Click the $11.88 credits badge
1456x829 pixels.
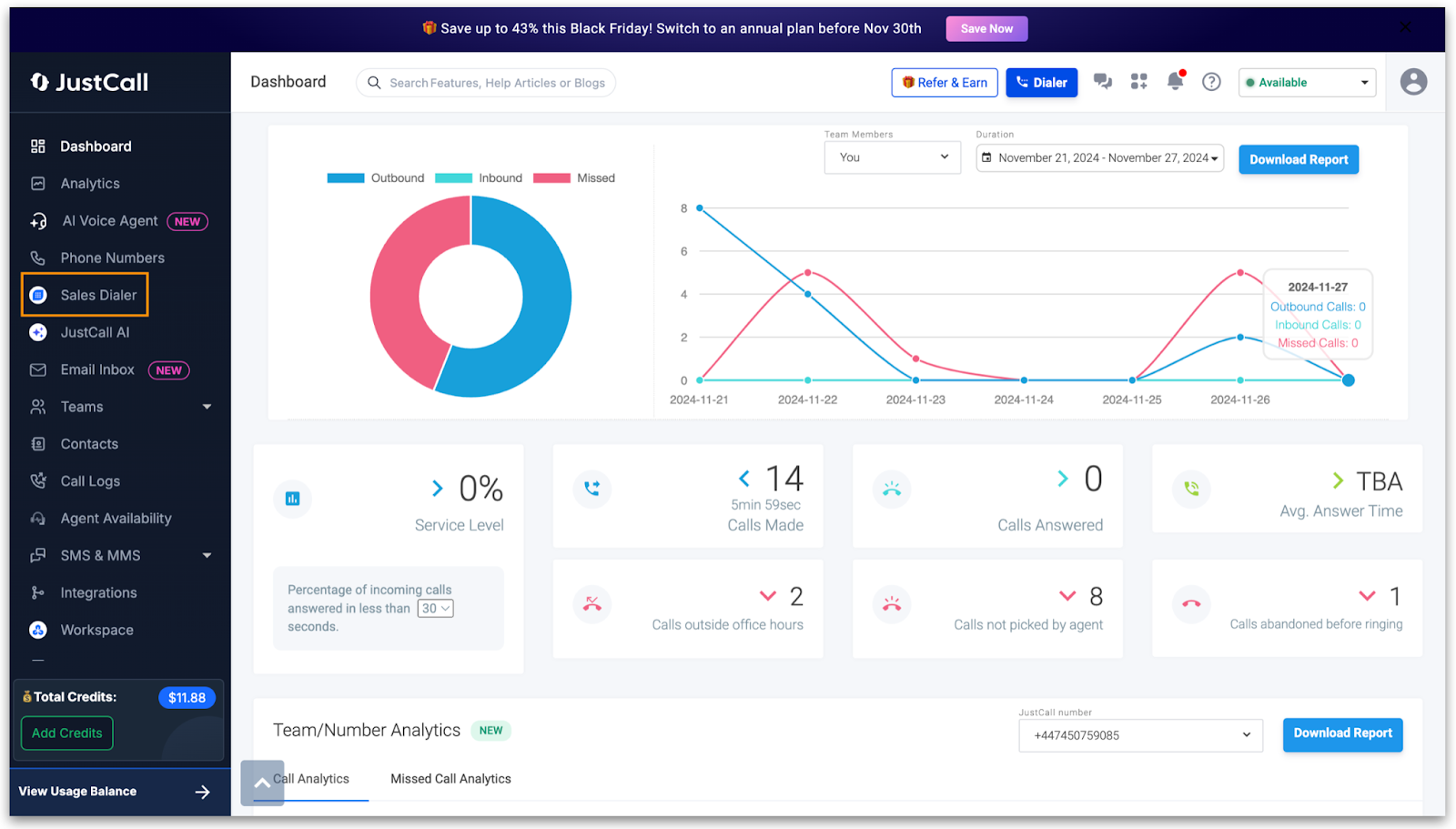187,698
